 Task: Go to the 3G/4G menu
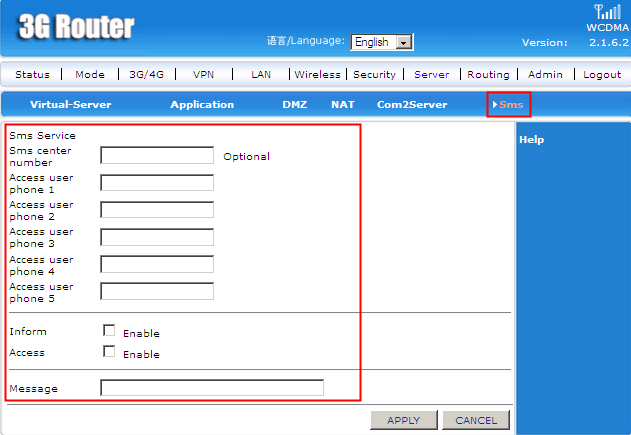pyautogui.click(x=146, y=74)
